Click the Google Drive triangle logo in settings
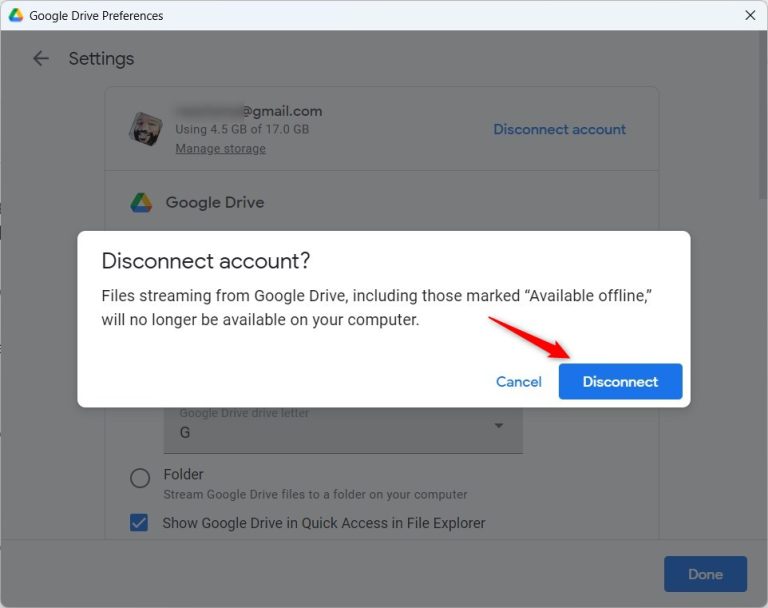 tap(141, 202)
